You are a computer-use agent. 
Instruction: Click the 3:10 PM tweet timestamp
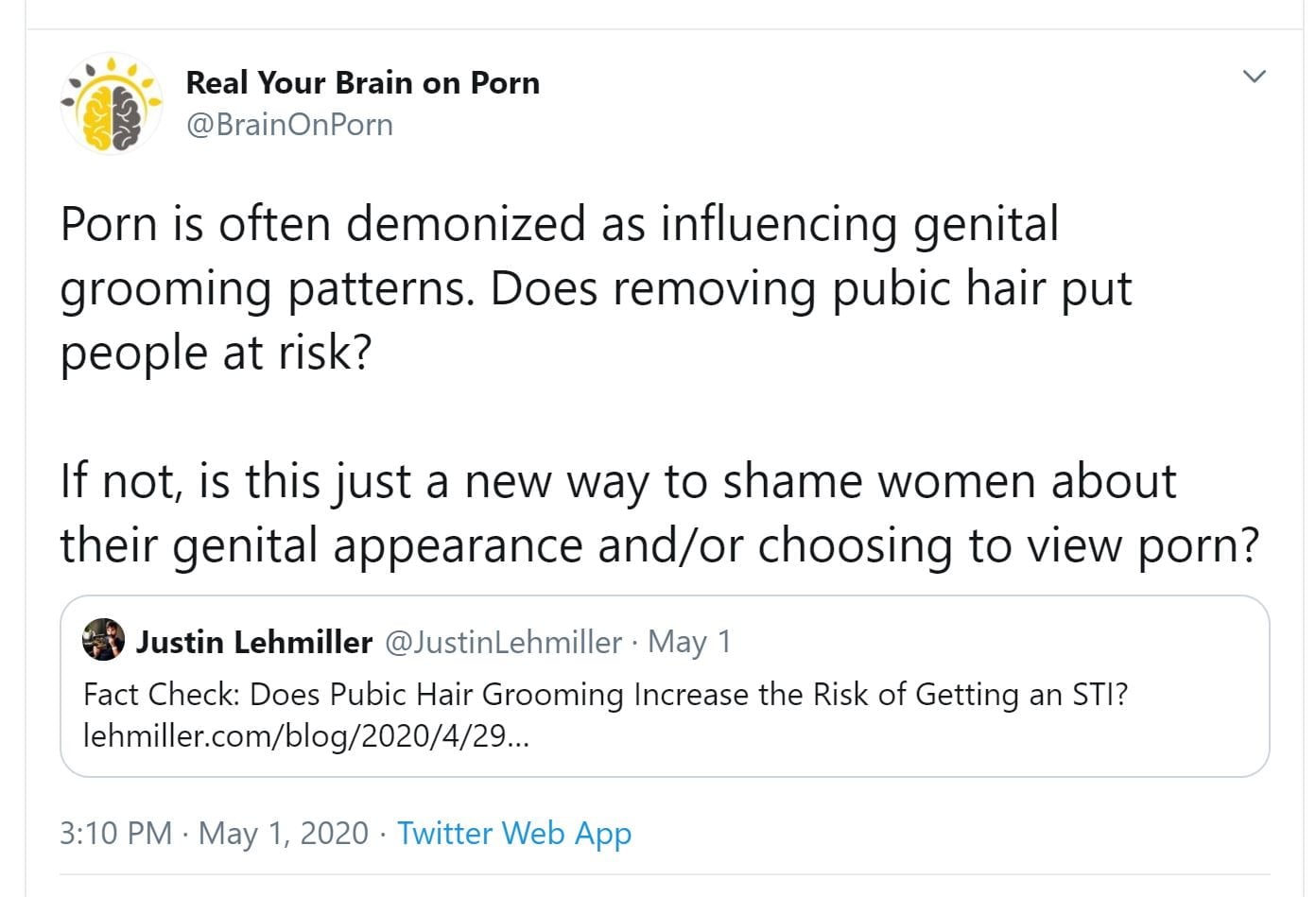[115, 833]
